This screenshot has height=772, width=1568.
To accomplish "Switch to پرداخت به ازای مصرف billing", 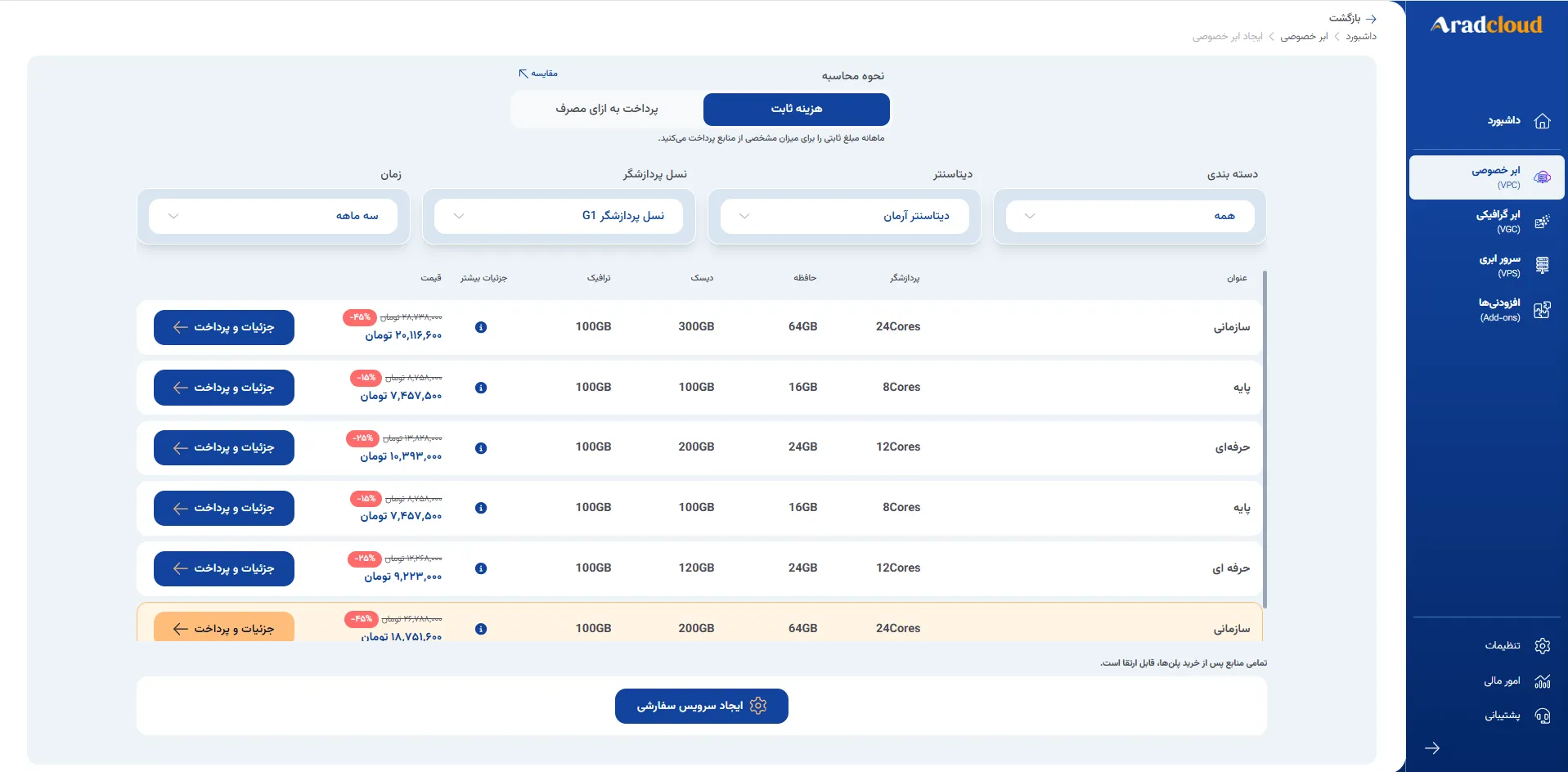I will tap(607, 109).
